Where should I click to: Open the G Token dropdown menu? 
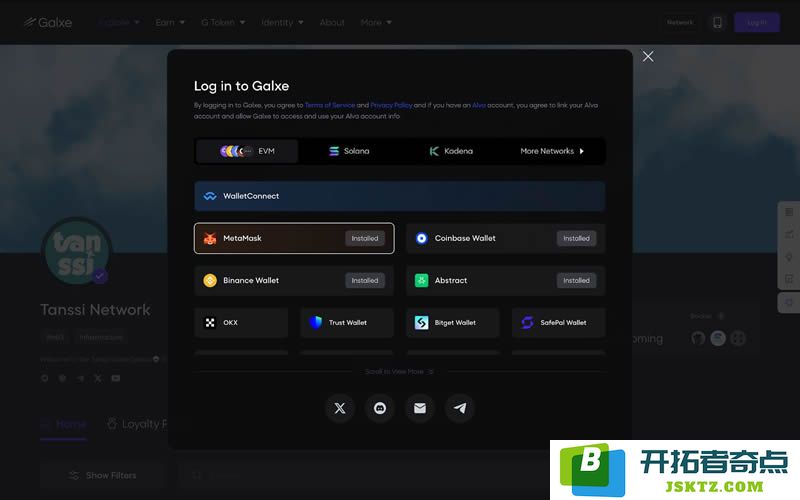tap(223, 22)
